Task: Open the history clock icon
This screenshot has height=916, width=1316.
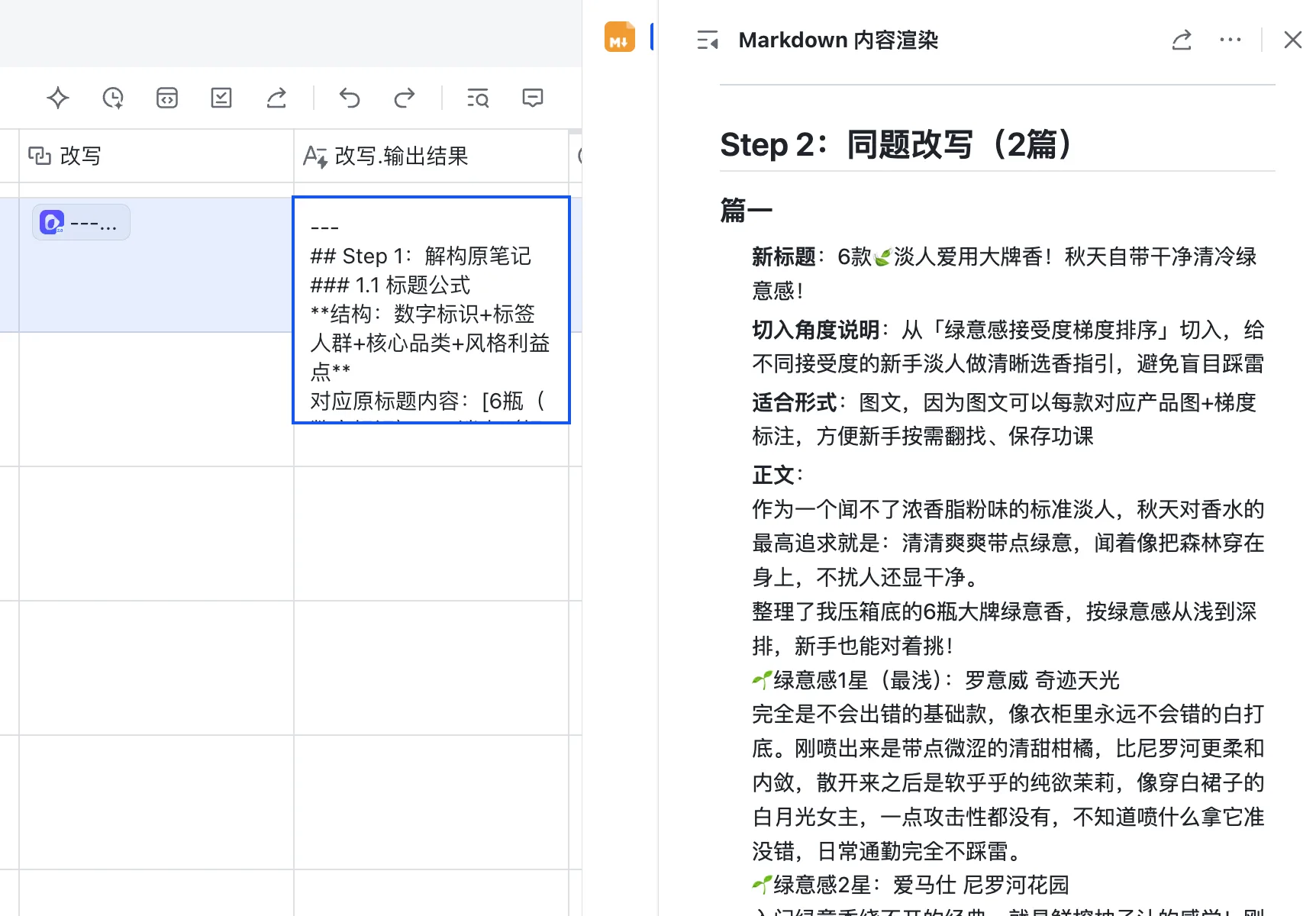Action: (x=113, y=98)
